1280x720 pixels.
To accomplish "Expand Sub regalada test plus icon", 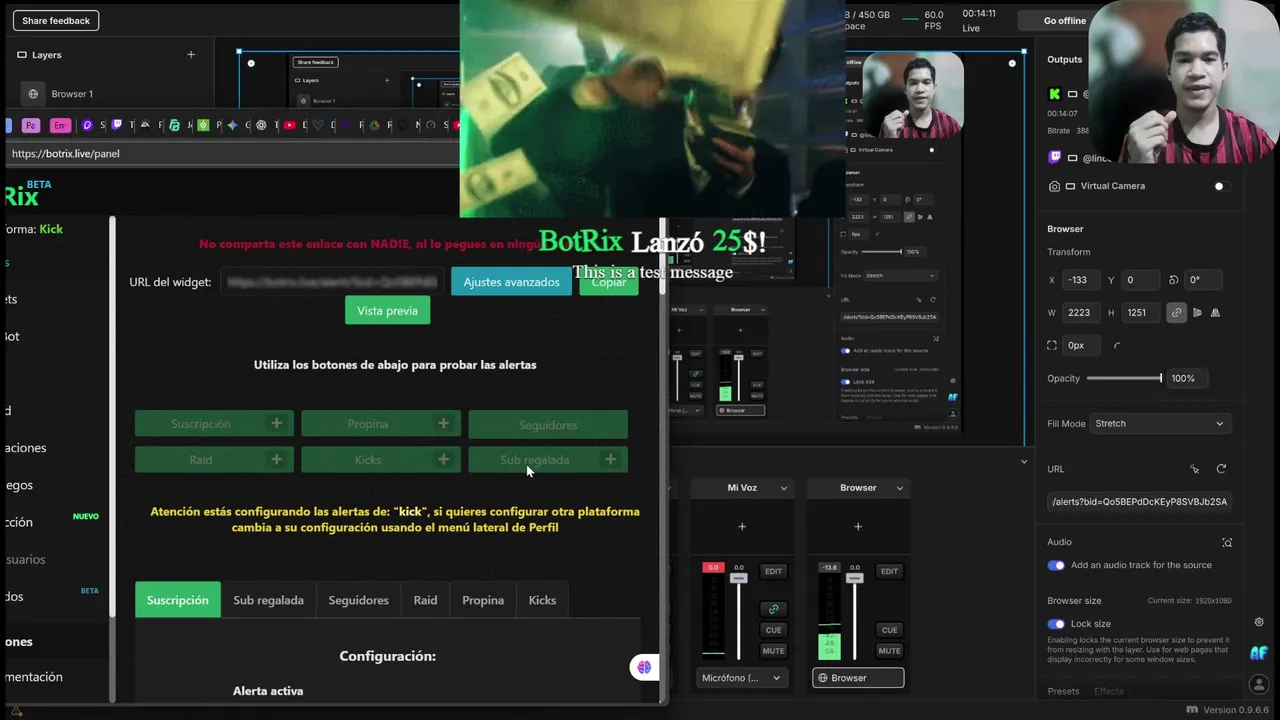I will tap(610, 459).
